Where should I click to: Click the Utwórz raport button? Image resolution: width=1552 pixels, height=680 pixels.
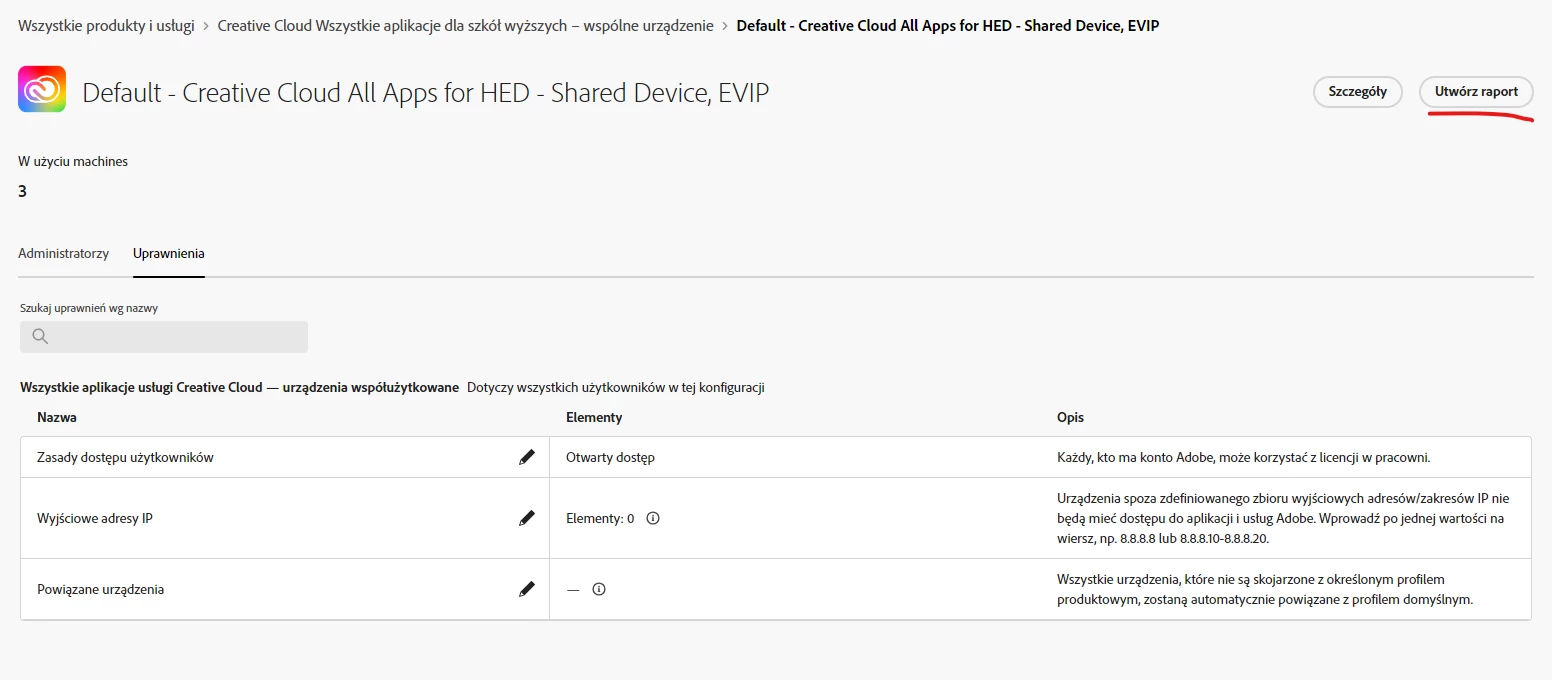(x=1476, y=92)
